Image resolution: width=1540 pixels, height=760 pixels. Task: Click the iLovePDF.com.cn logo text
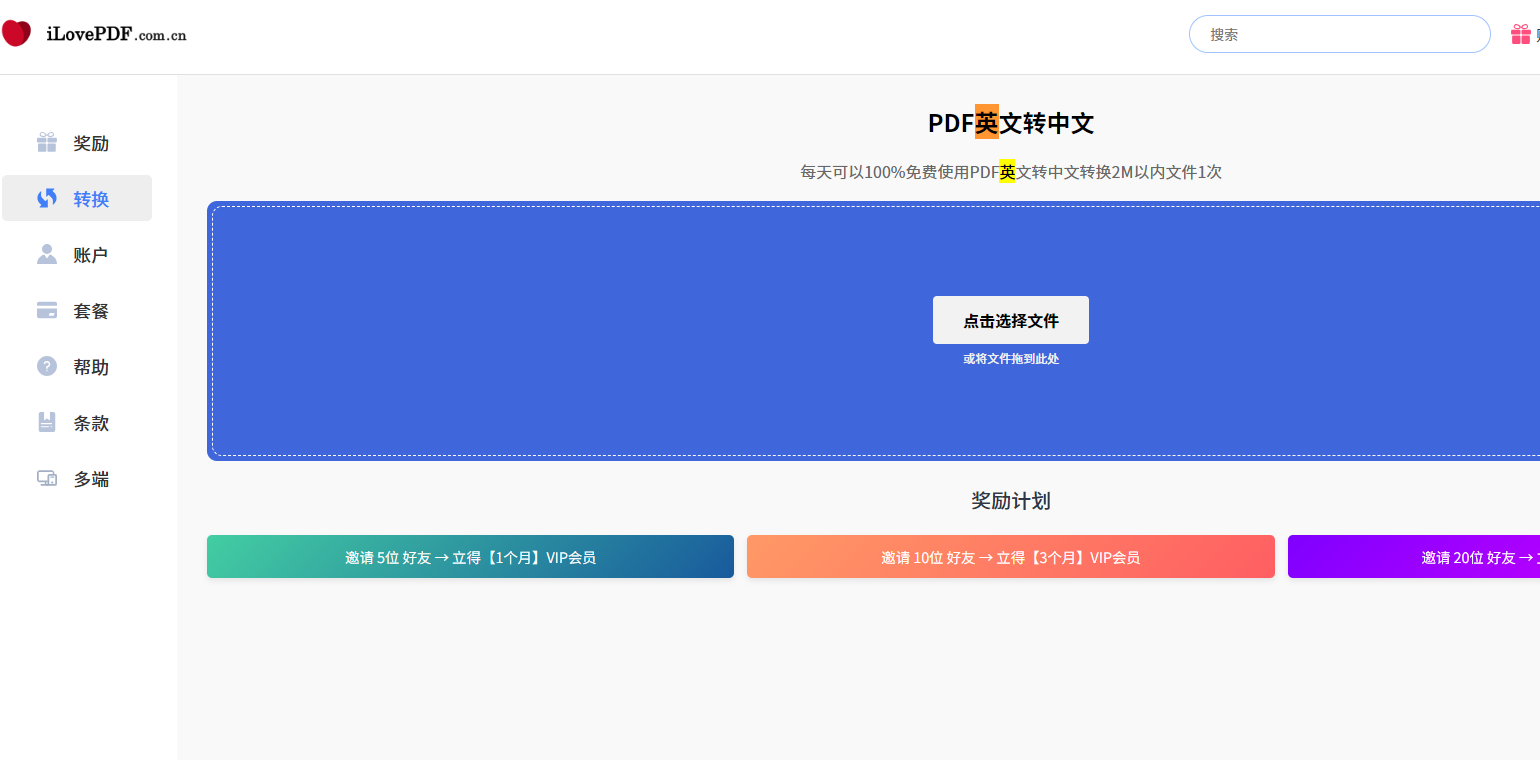(116, 35)
